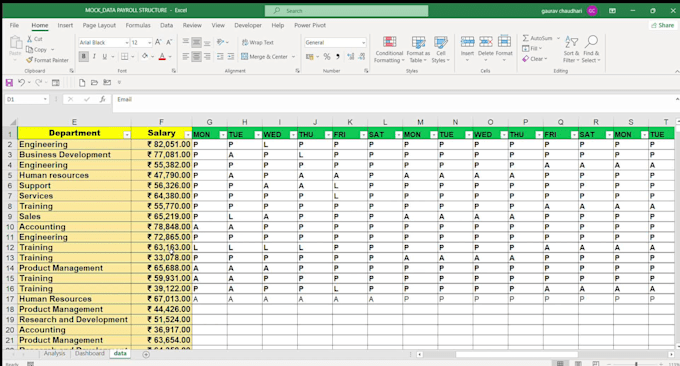Screen dimensions: 680x366
Task: Switch to the Analysis sheet tab
Action: [x=54, y=353]
